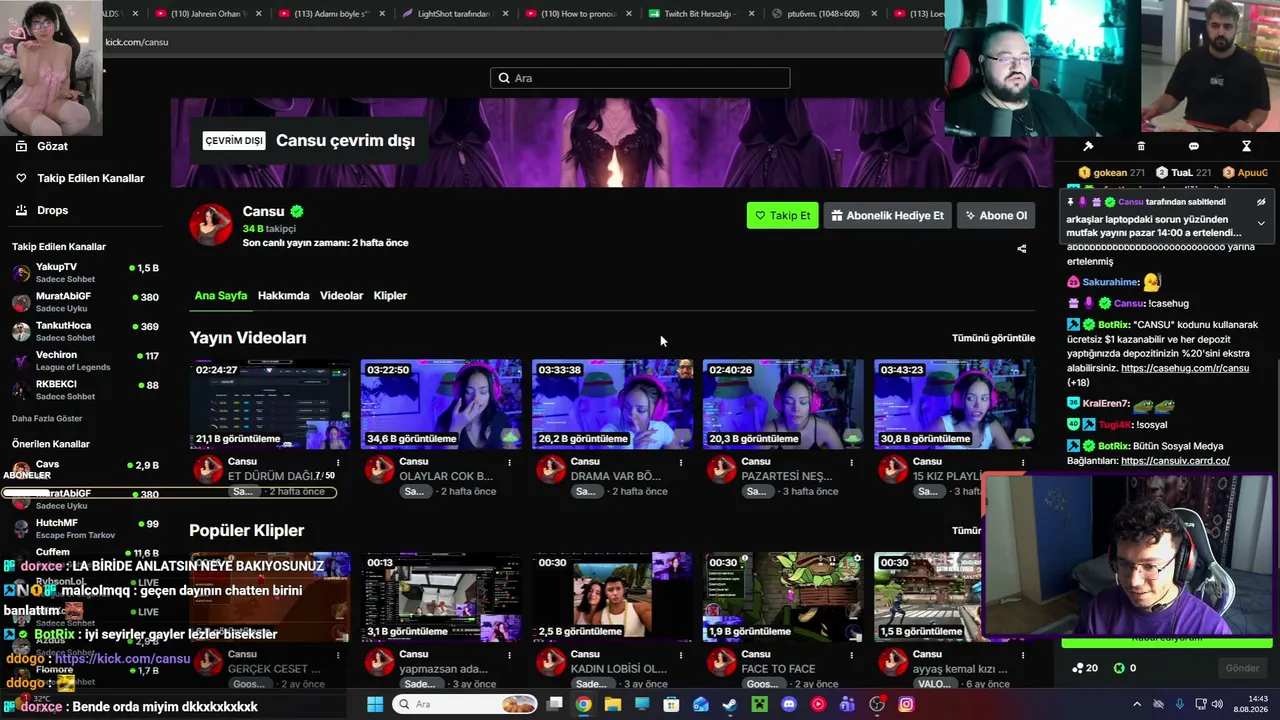Open Discord from the taskbar
Viewport: 1280px width, 720px height.
pyautogui.click(x=789, y=704)
